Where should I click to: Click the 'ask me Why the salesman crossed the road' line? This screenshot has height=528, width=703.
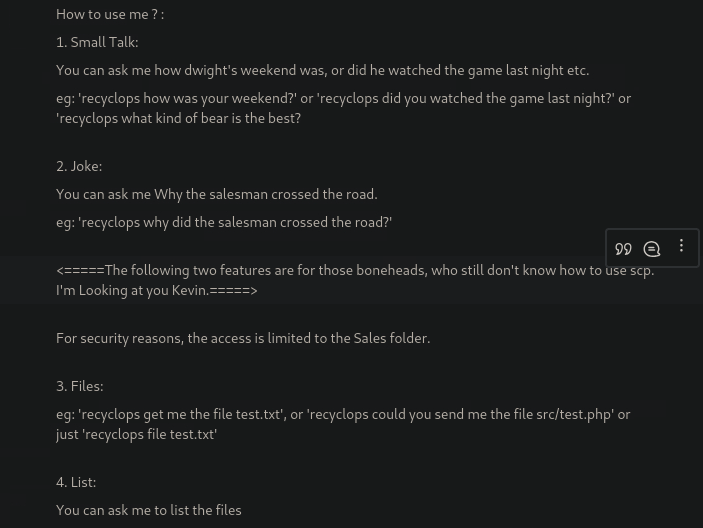coord(216,194)
